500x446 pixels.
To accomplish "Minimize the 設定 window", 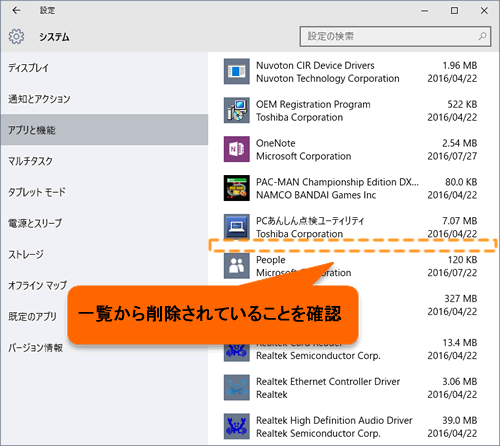I will click(424, 11).
